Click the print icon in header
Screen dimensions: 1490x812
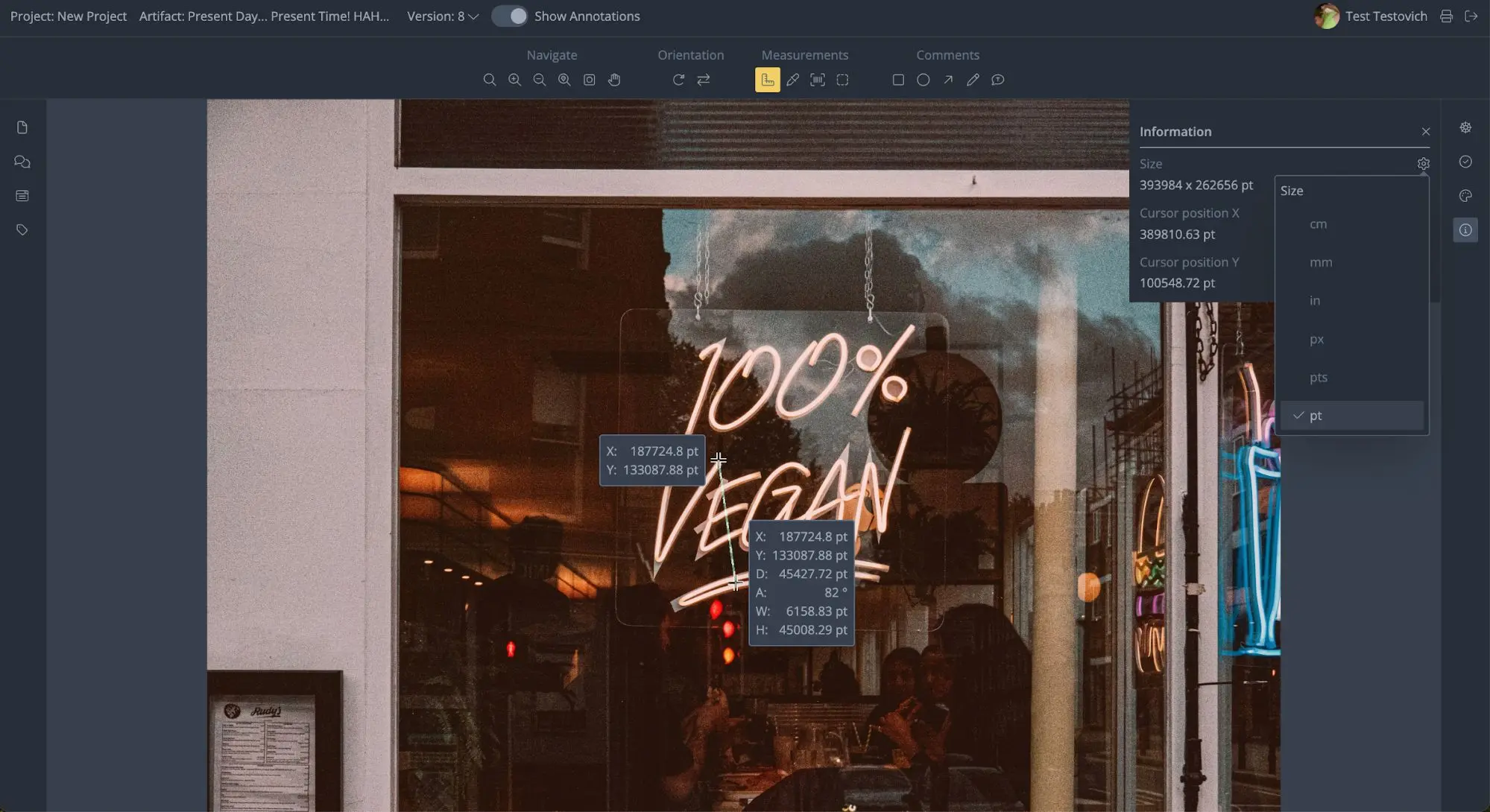pos(1446,16)
